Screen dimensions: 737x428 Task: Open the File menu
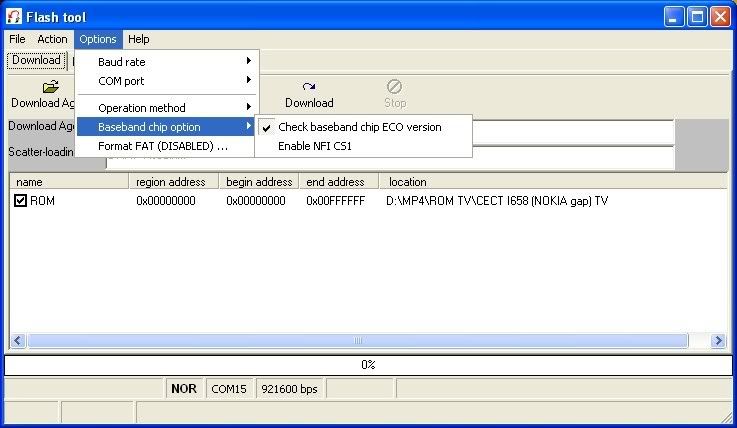coord(17,39)
